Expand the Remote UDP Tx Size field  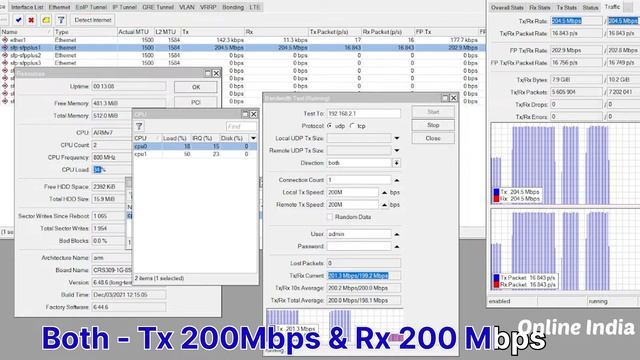[x=397, y=151]
